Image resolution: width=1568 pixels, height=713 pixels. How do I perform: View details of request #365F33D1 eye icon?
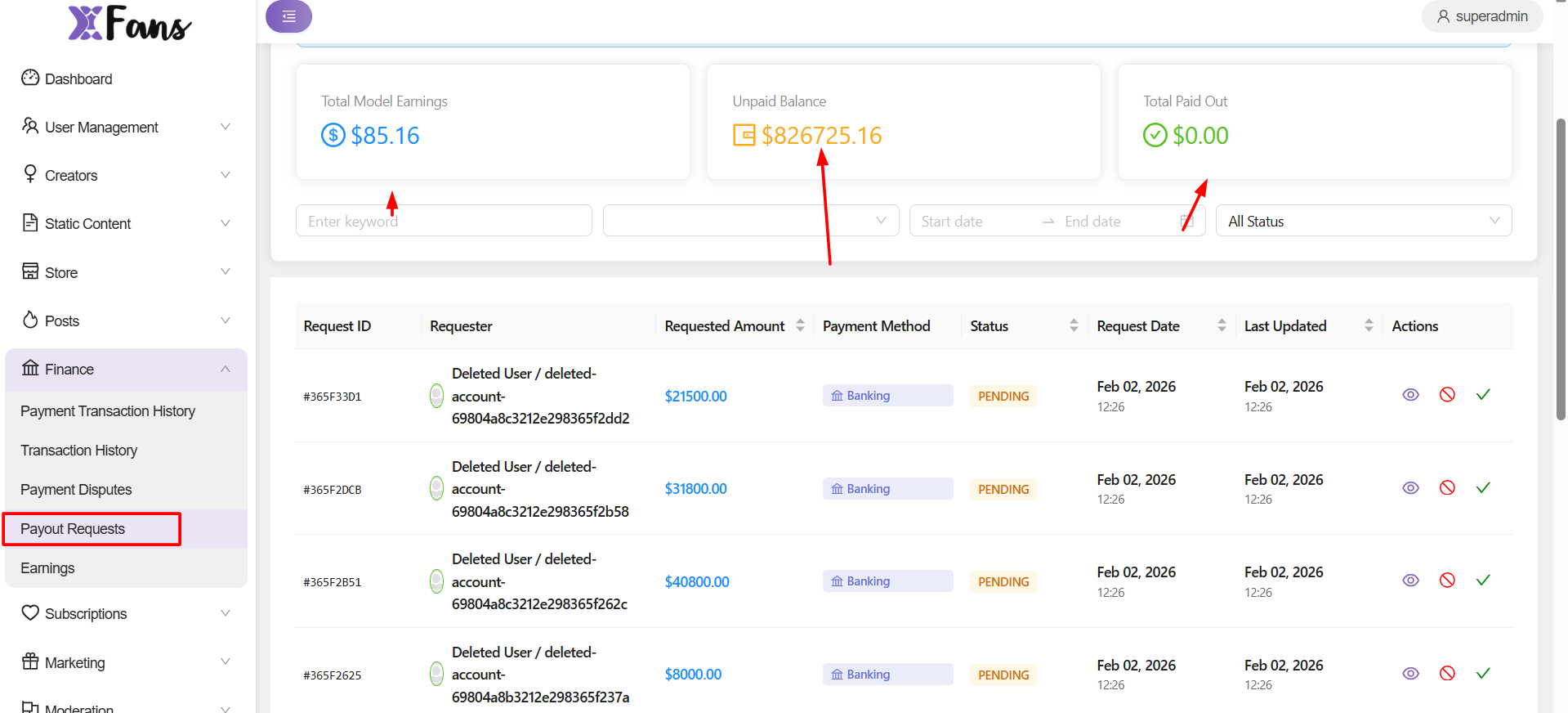click(1409, 395)
